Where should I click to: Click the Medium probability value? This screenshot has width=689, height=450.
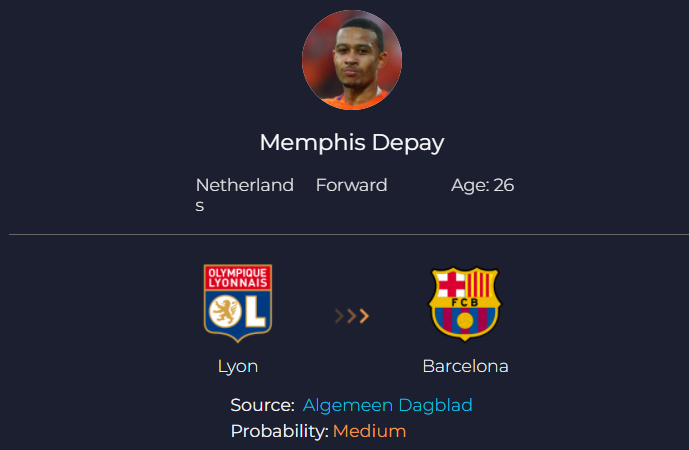click(x=369, y=431)
